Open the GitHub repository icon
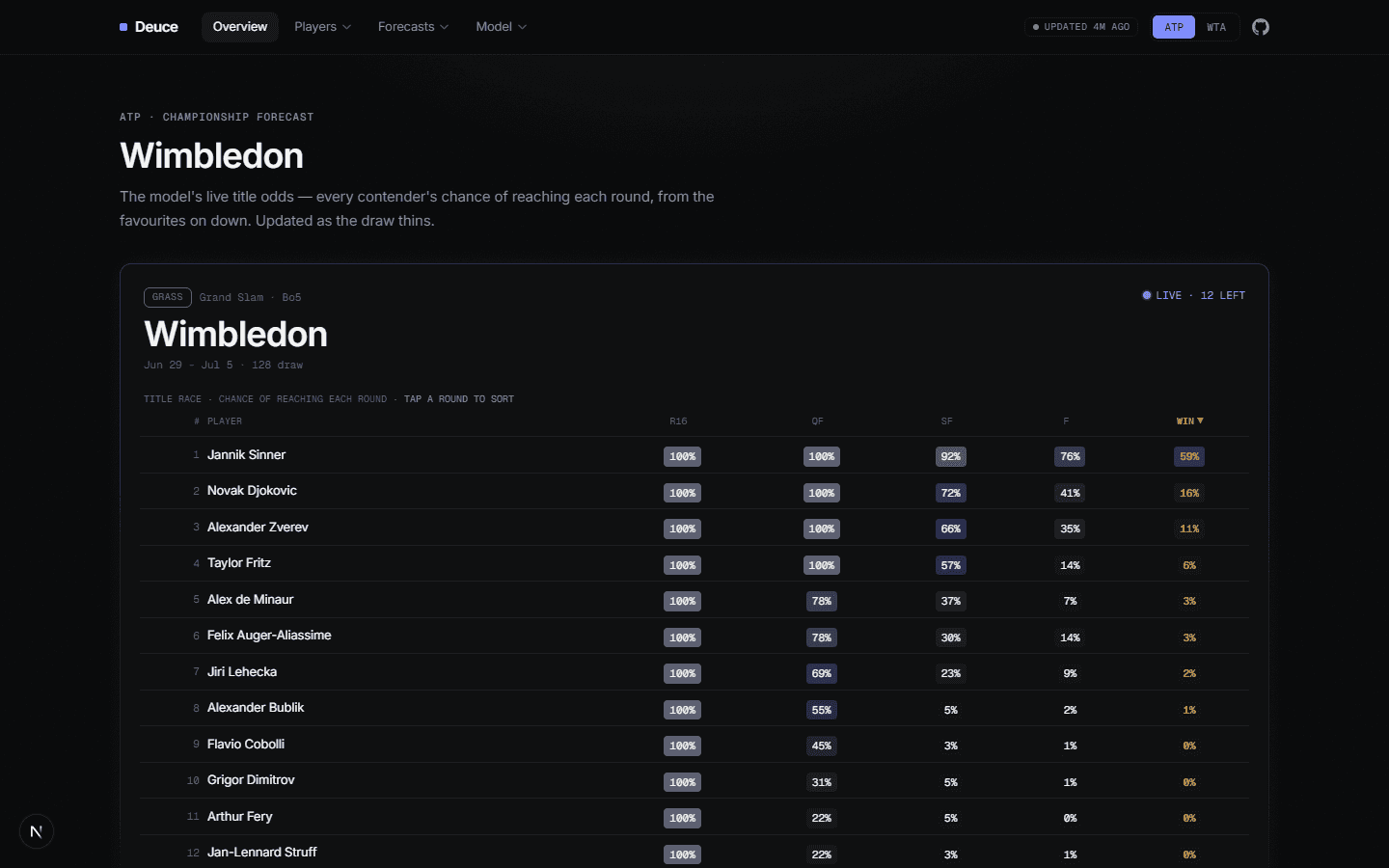This screenshot has height=868, width=1389. 1261,27
